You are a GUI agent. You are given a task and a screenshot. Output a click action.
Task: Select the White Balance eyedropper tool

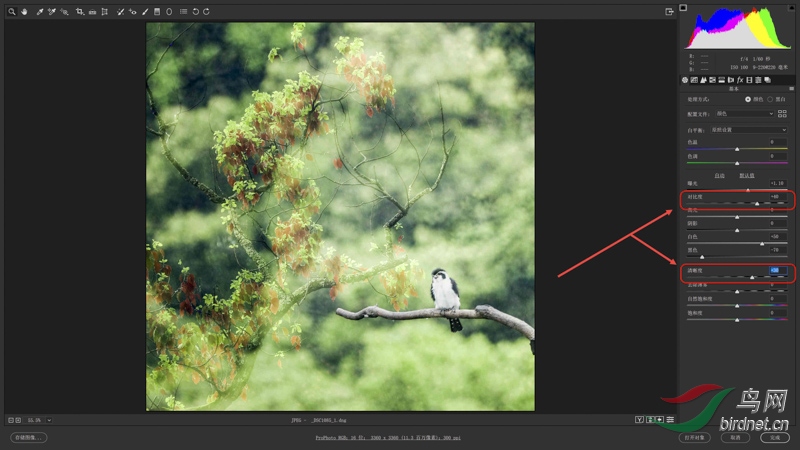coord(39,12)
